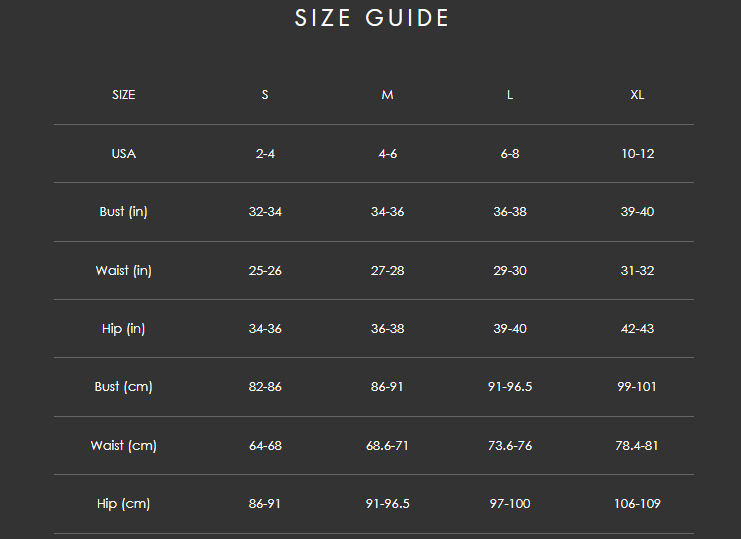Screen dimensions: 741x539
Task: Click the 106-109 hip cm value
Action: [x=637, y=504]
